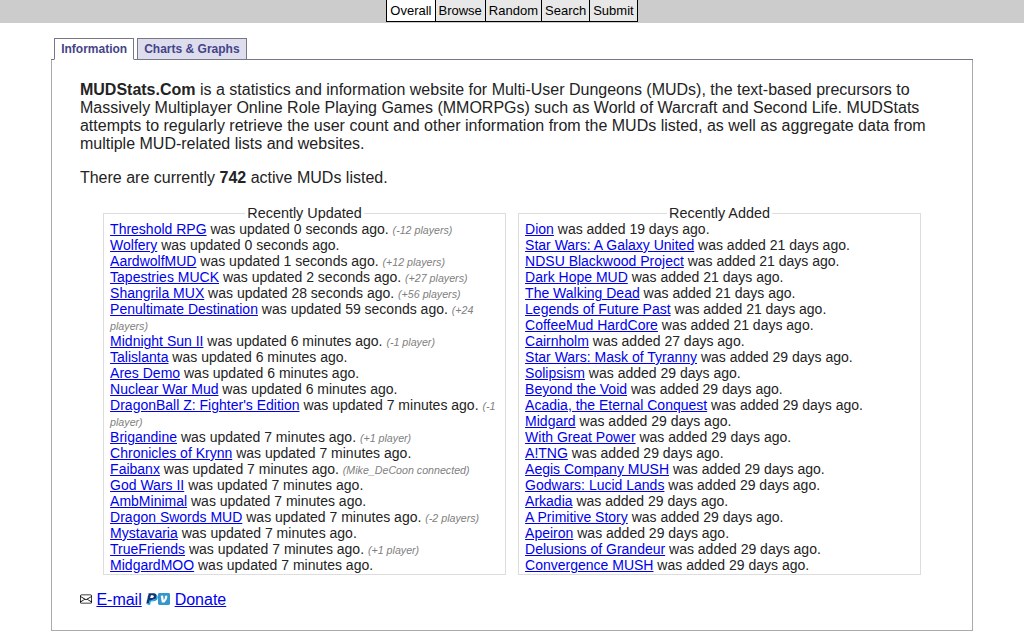This screenshot has height=640, width=1024.
Task: Open Legends of Future Past link
Action: coord(598,310)
